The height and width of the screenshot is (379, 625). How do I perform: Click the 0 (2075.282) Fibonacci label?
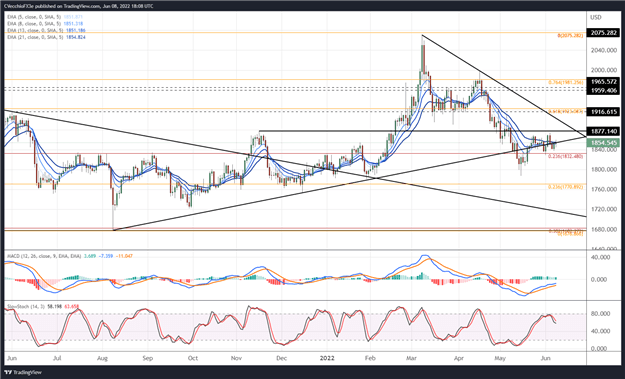[570, 35]
